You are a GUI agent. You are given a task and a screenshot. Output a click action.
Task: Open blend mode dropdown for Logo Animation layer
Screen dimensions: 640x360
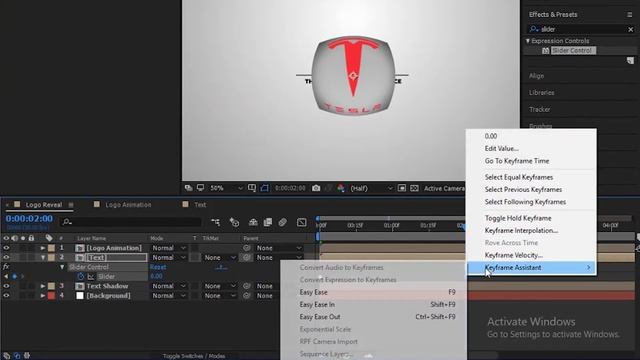pos(169,248)
